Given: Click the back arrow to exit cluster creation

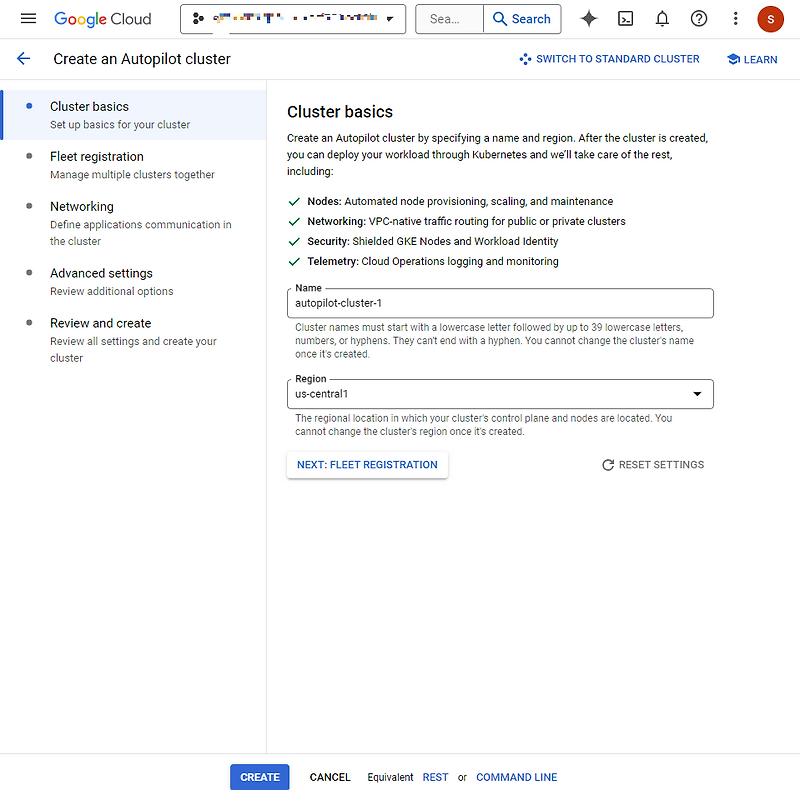Looking at the screenshot, I should [x=24, y=58].
